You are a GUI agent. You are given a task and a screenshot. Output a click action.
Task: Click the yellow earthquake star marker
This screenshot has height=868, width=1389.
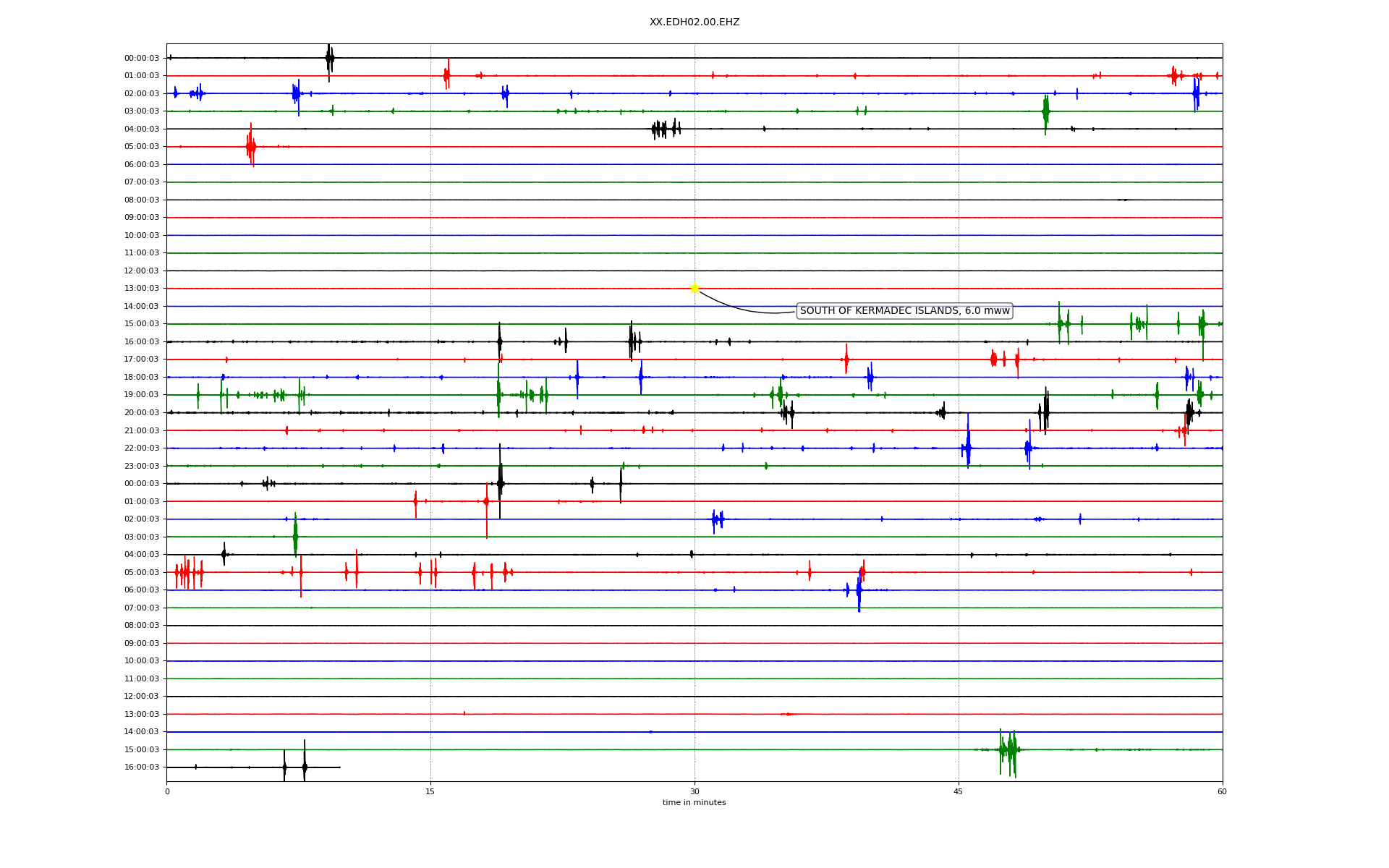[694, 288]
